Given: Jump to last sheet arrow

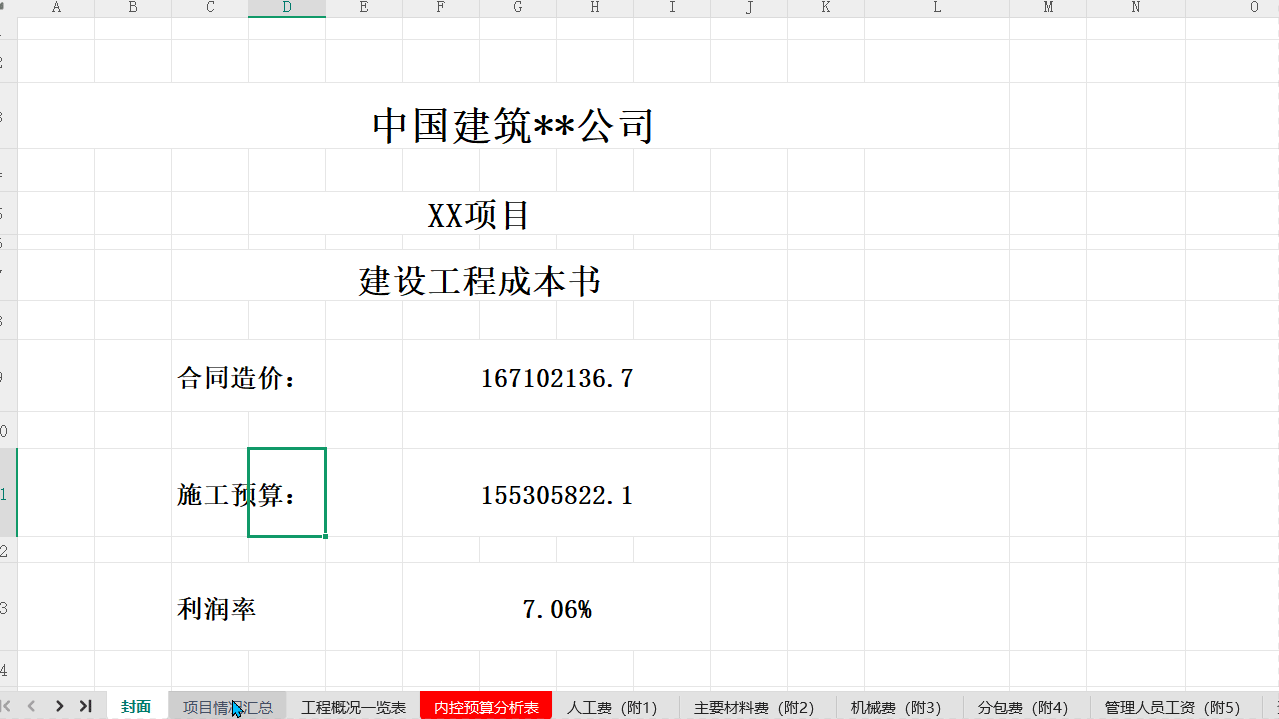Looking at the screenshot, I should coord(86,706).
